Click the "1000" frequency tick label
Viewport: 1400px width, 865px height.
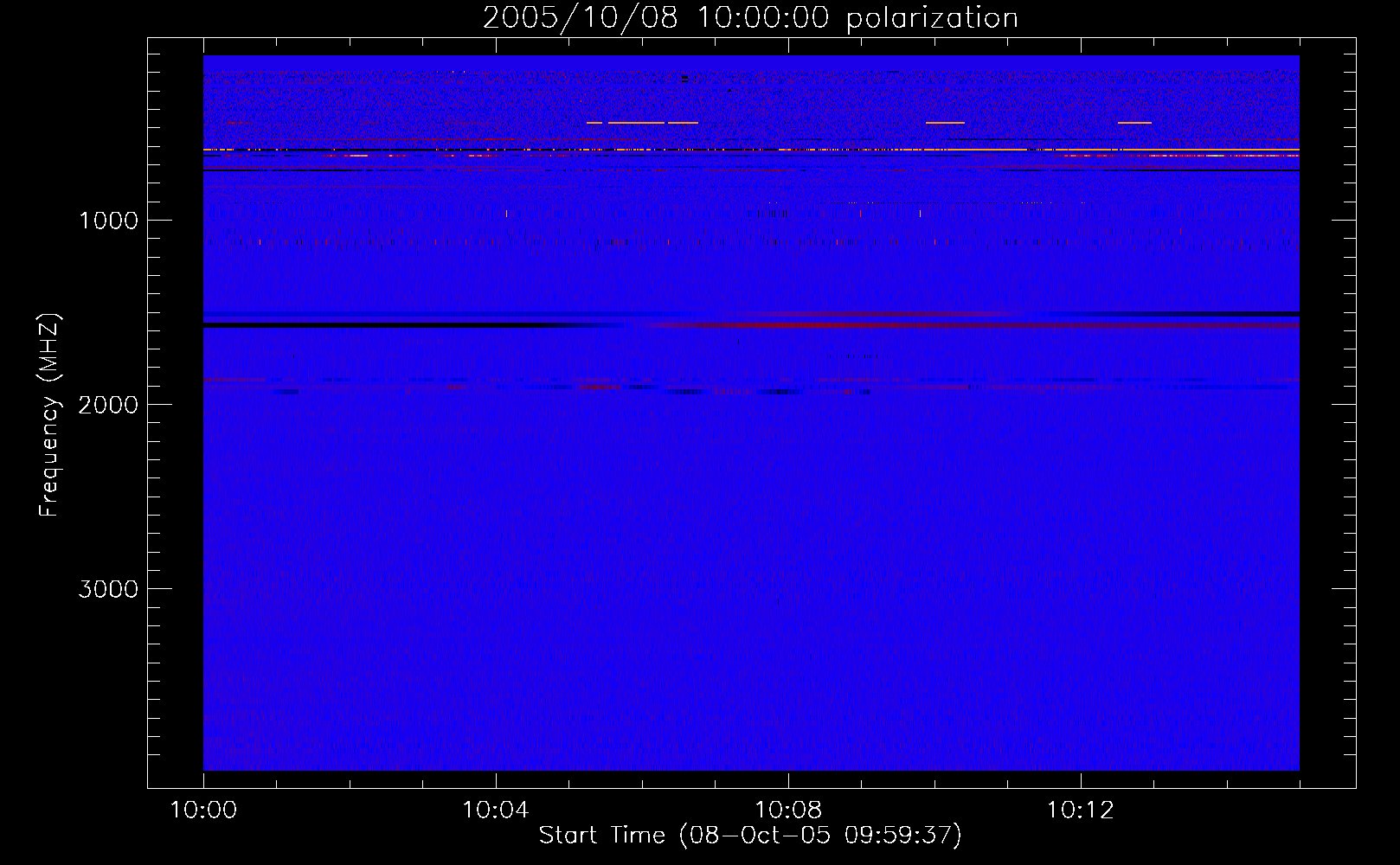coord(108,221)
